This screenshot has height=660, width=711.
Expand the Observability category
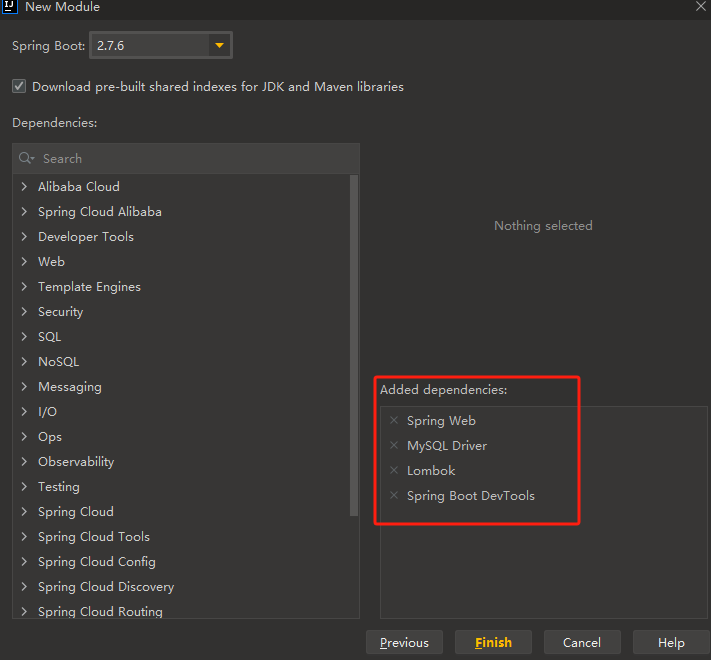(x=24, y=461)
